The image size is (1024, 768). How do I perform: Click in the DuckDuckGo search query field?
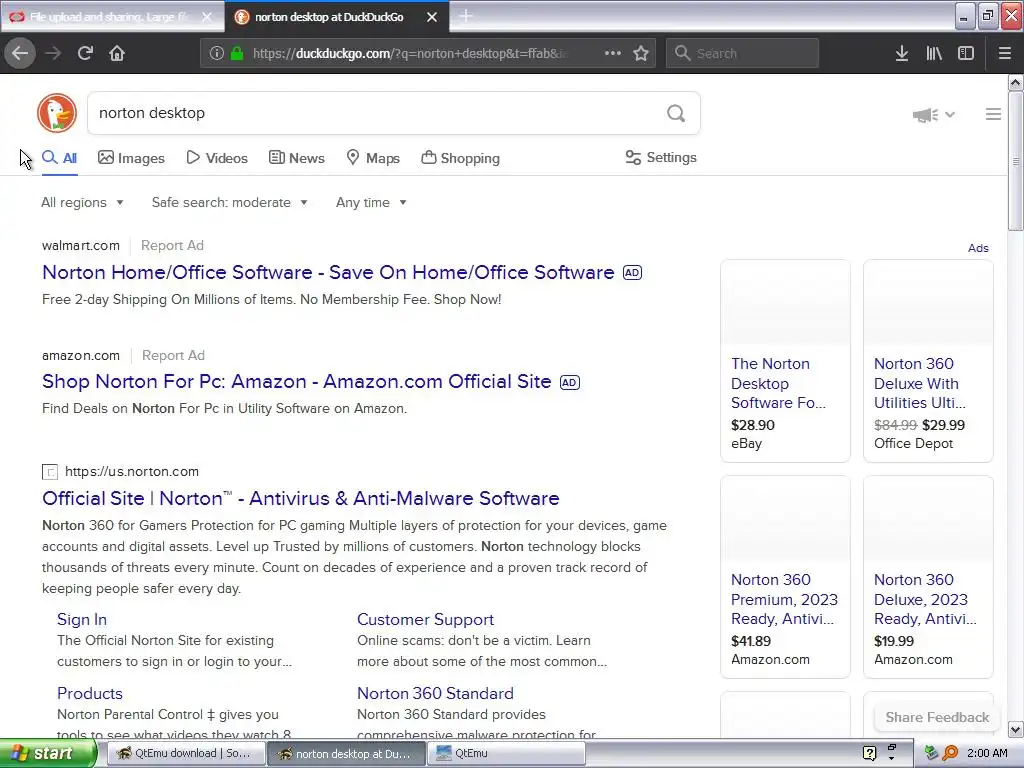pos(376,113)
